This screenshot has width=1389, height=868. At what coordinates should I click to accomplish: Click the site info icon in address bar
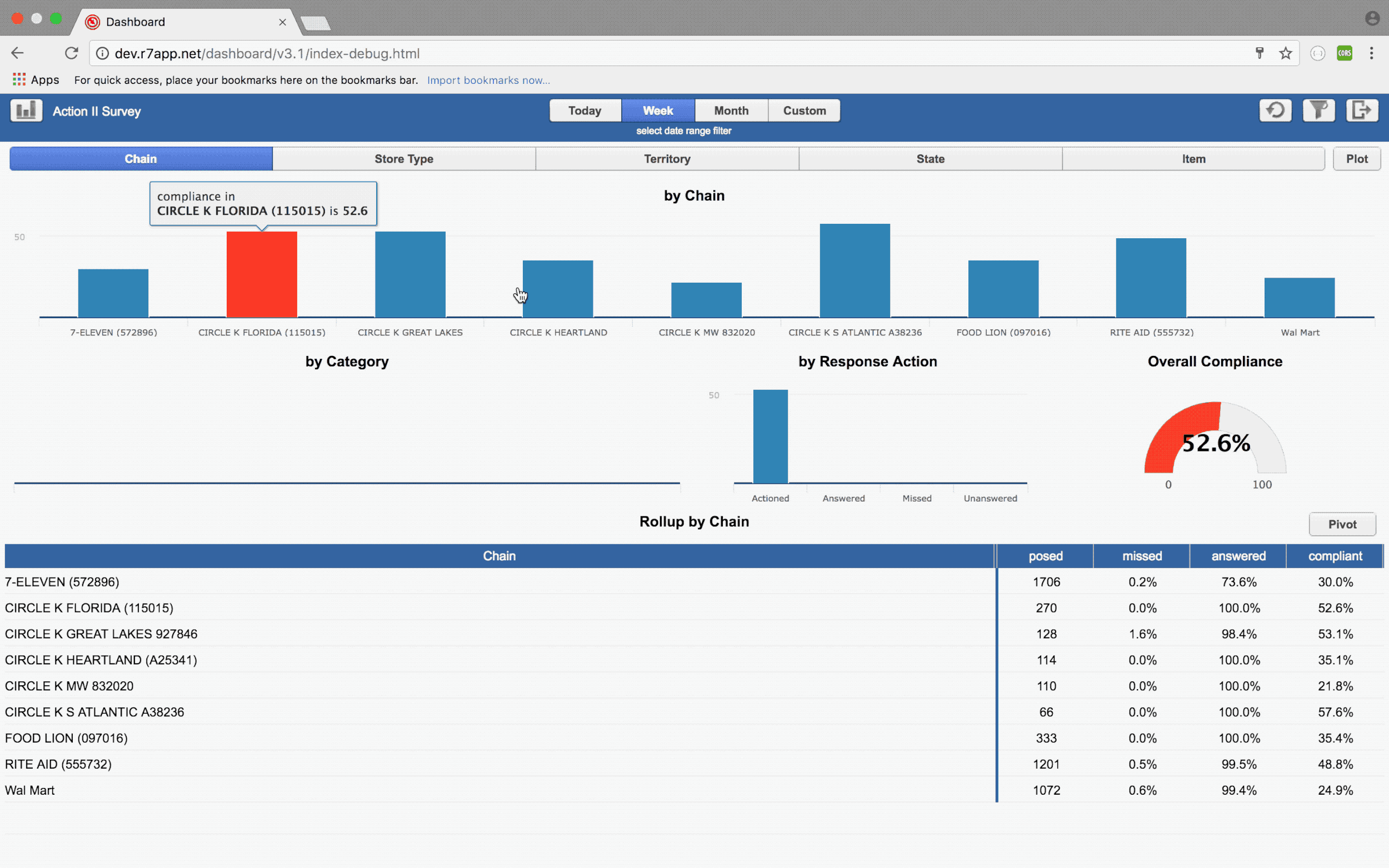point(102,53)
